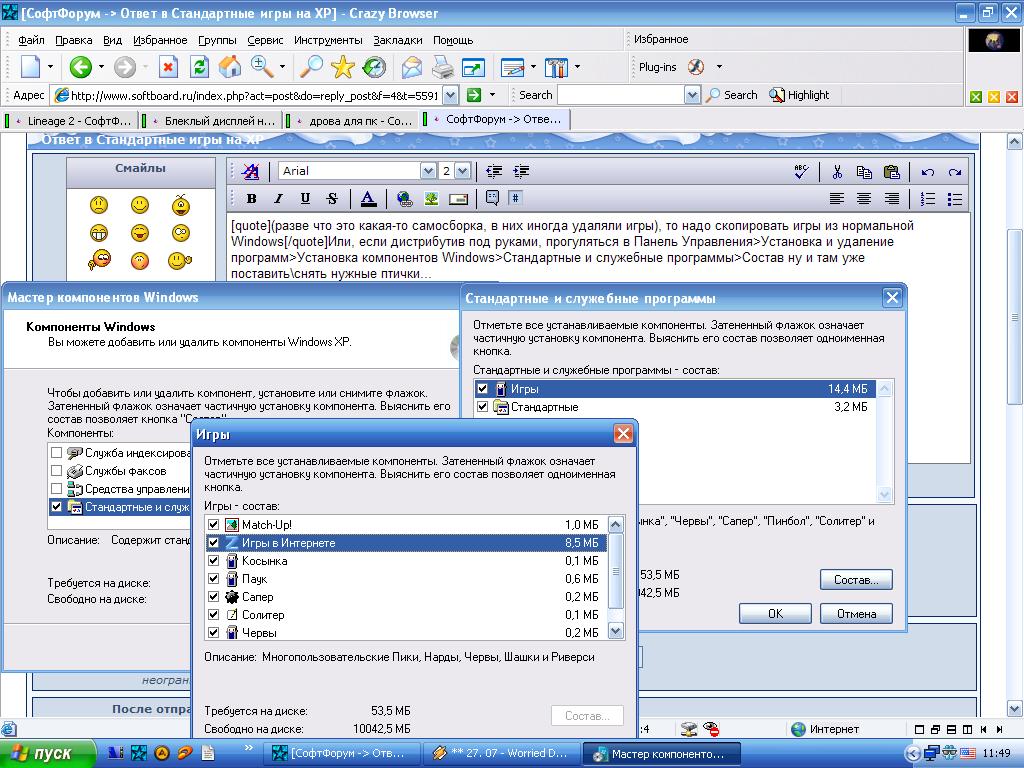Click the Print icon in toolbar
This screenshot has height=768, width=1024.
pos(442,67)
